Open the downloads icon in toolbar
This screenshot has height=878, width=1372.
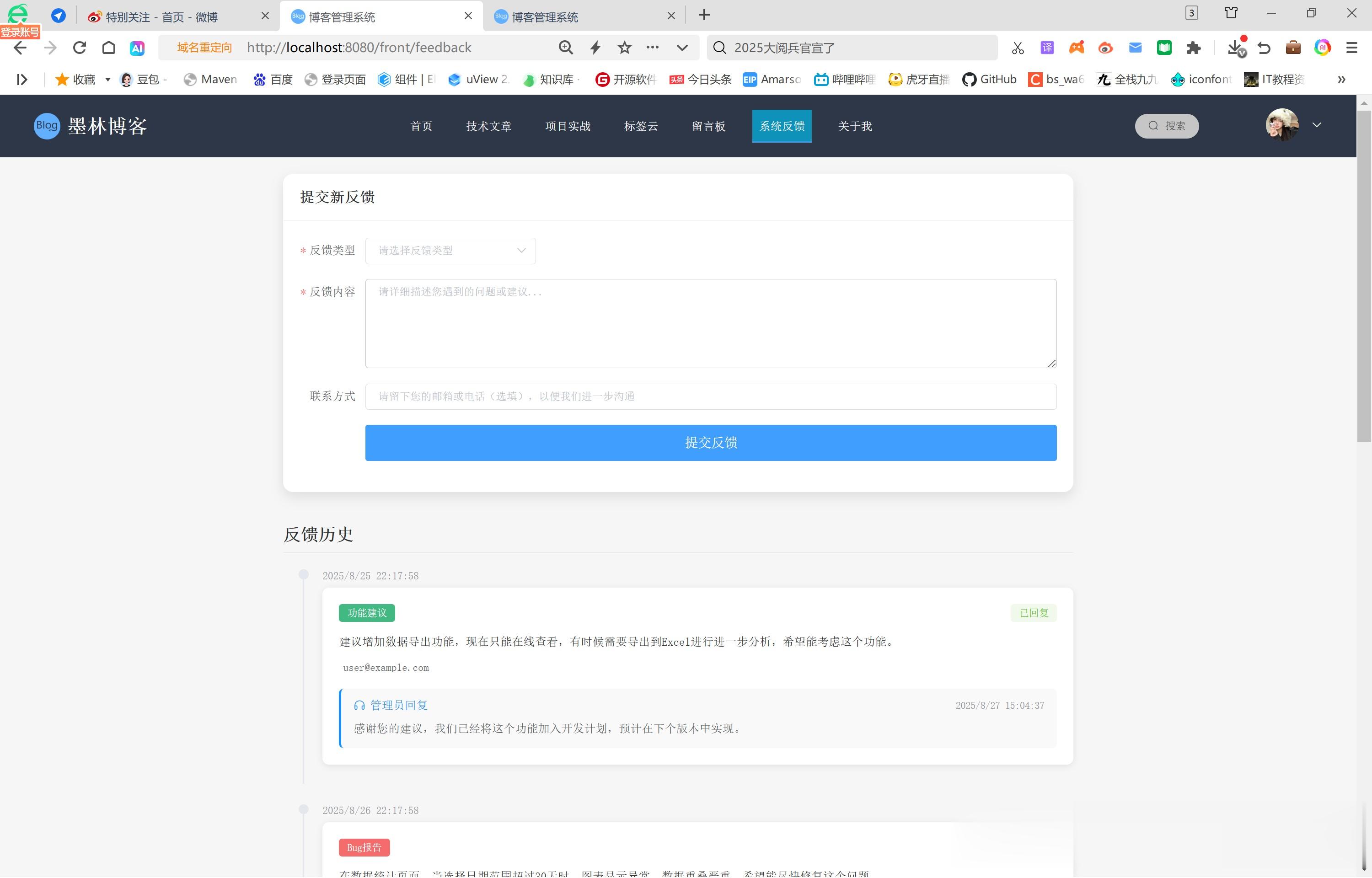[1235, 48]
